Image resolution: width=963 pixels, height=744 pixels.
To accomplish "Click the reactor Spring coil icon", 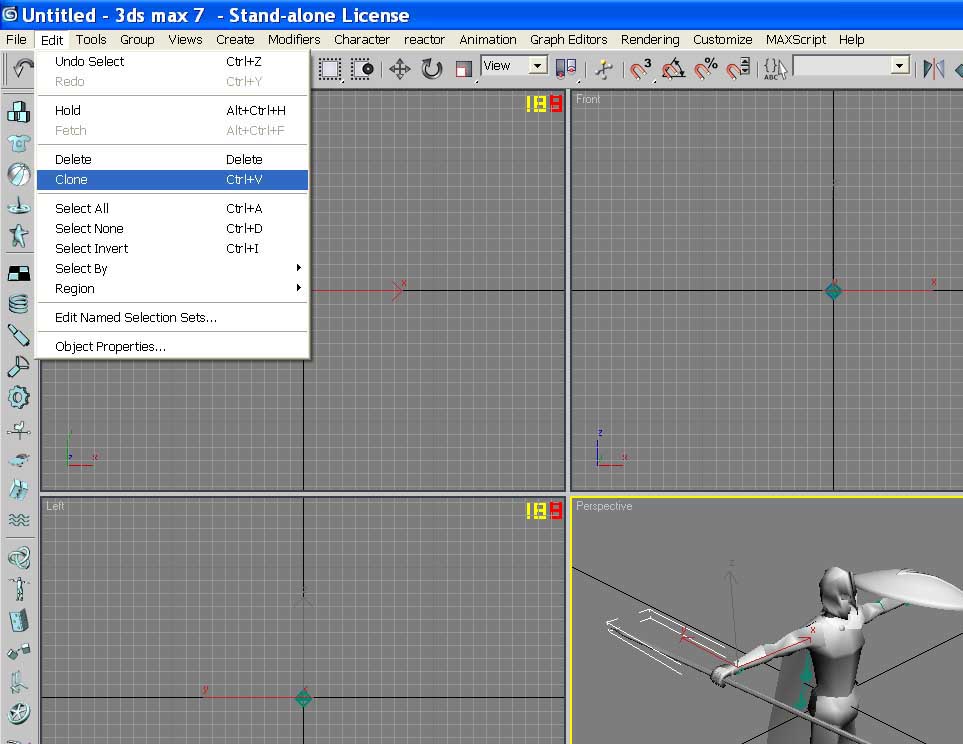I will click(x=18, y=304).
